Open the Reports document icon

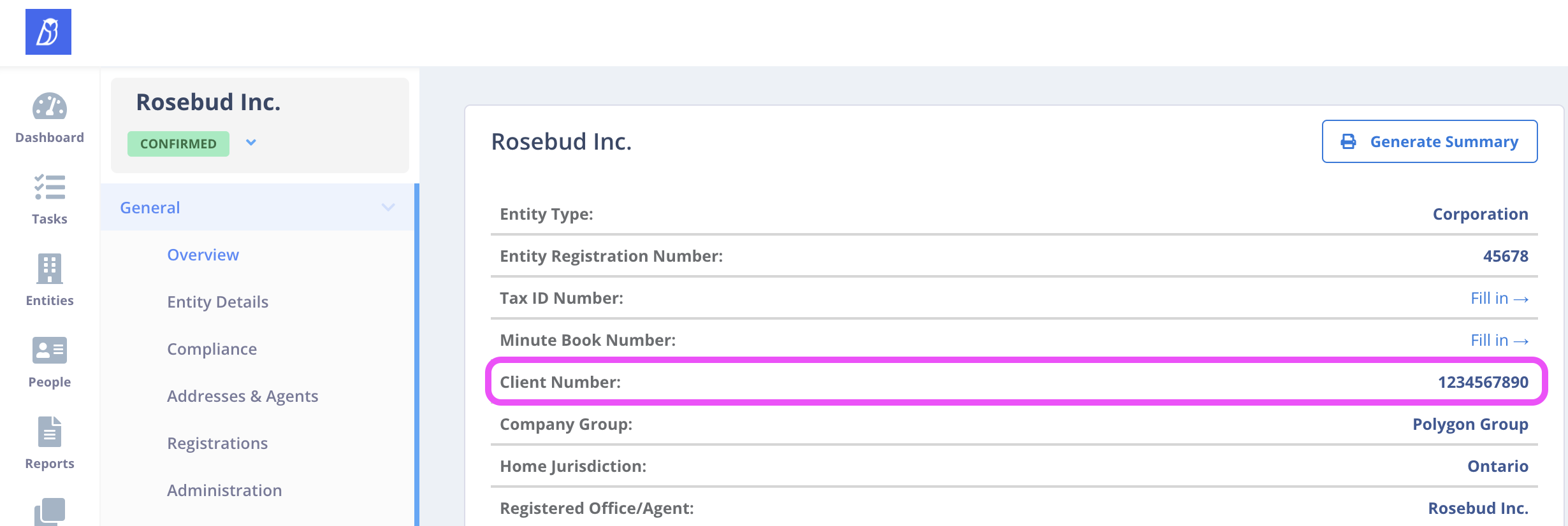tap(50, 432)
